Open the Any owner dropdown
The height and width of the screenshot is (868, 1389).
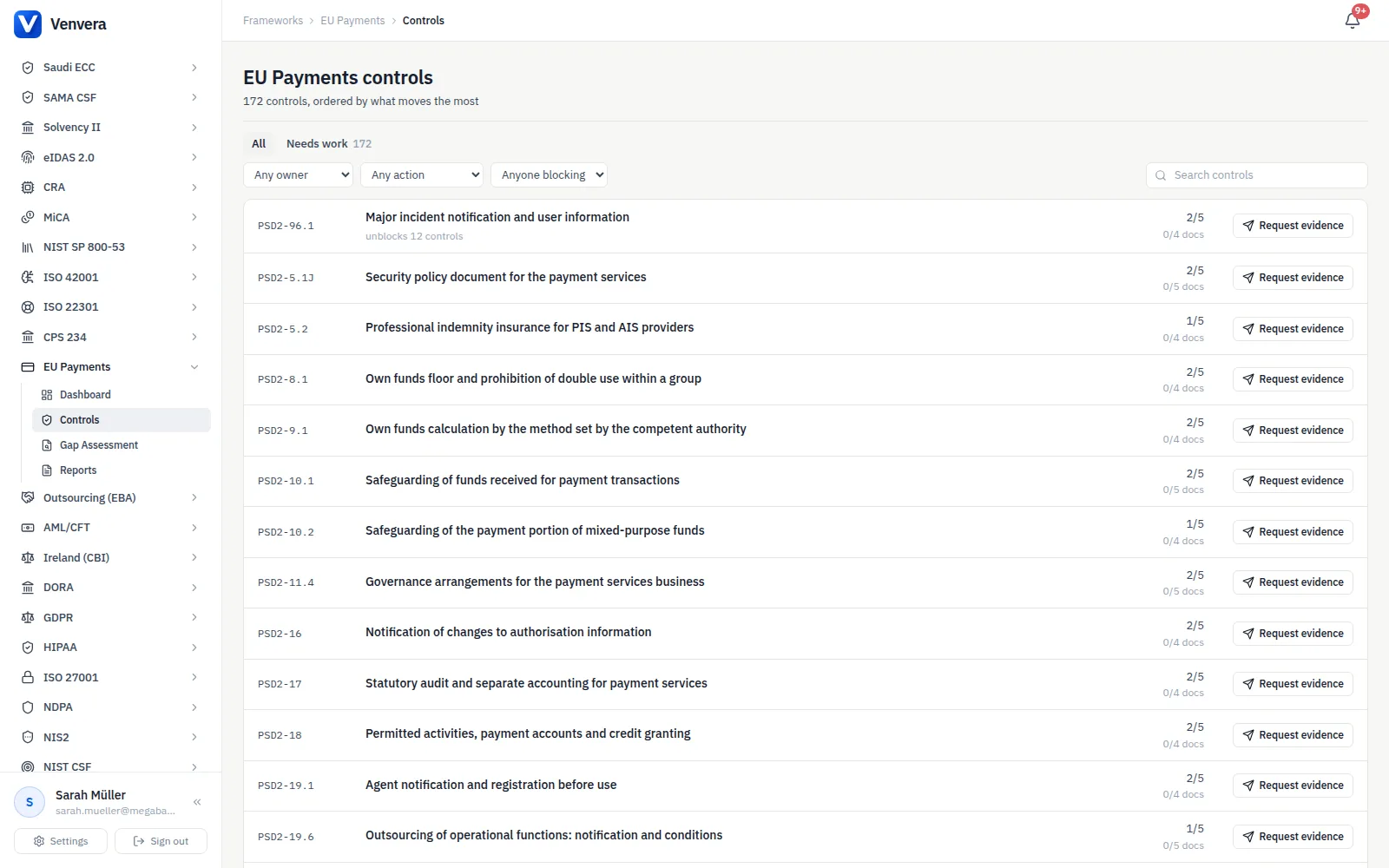pos(298,175)
